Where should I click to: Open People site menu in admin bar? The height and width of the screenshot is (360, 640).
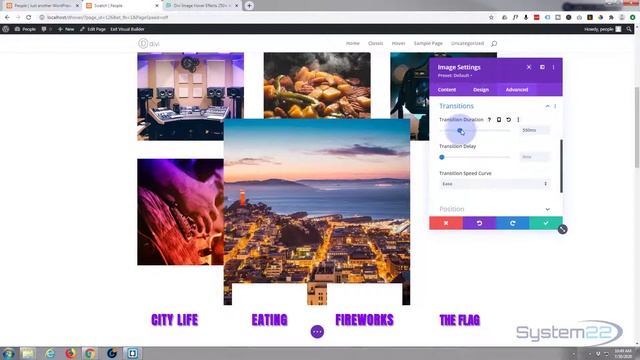point(25,29)
